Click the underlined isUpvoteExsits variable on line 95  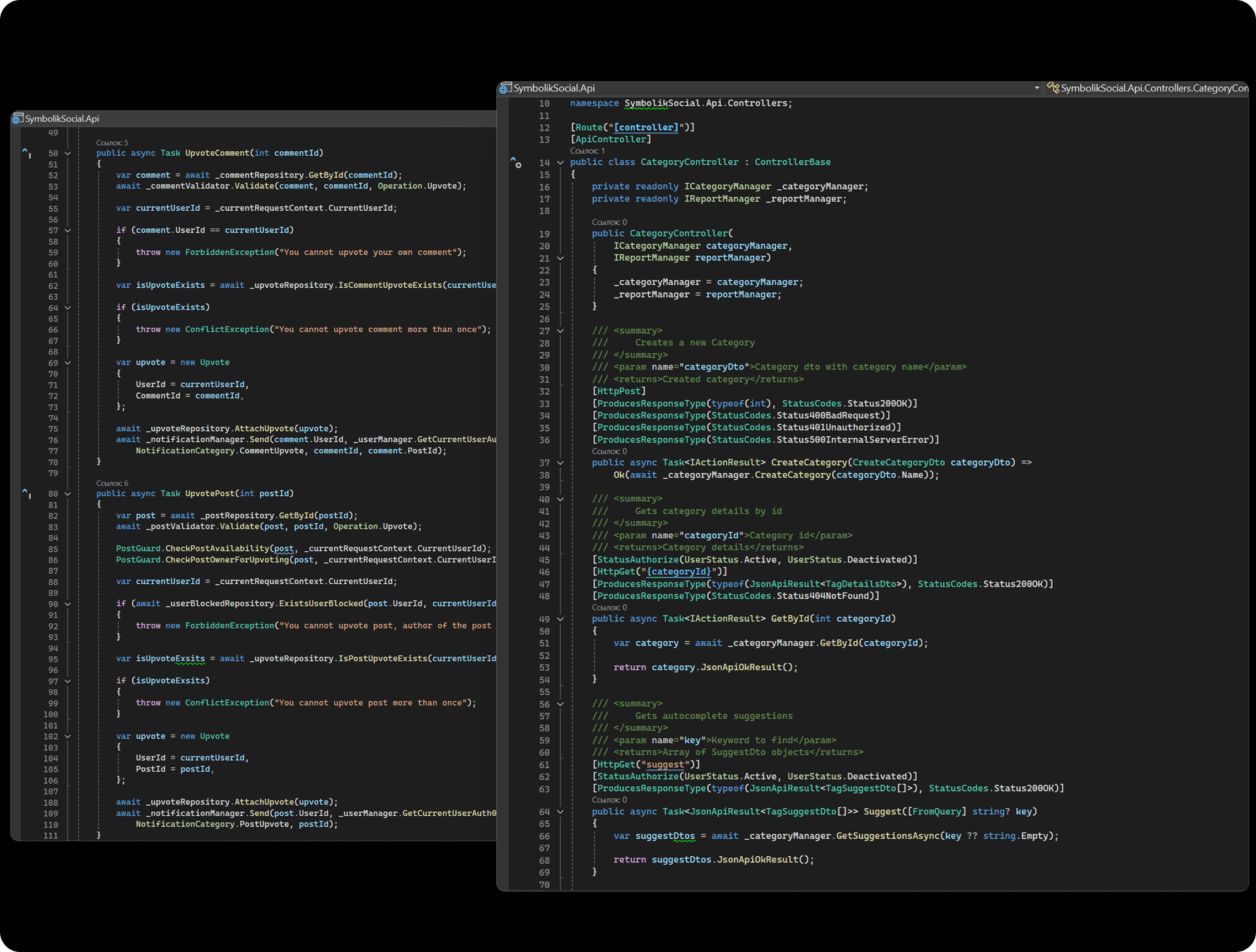point(170,659)
